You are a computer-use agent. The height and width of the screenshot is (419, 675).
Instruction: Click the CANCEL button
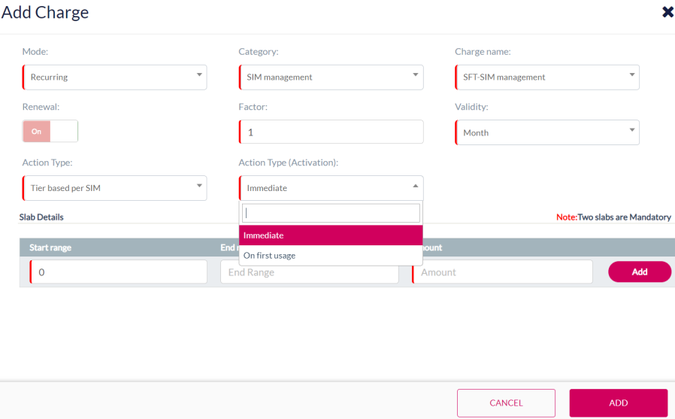pos(506,403)
